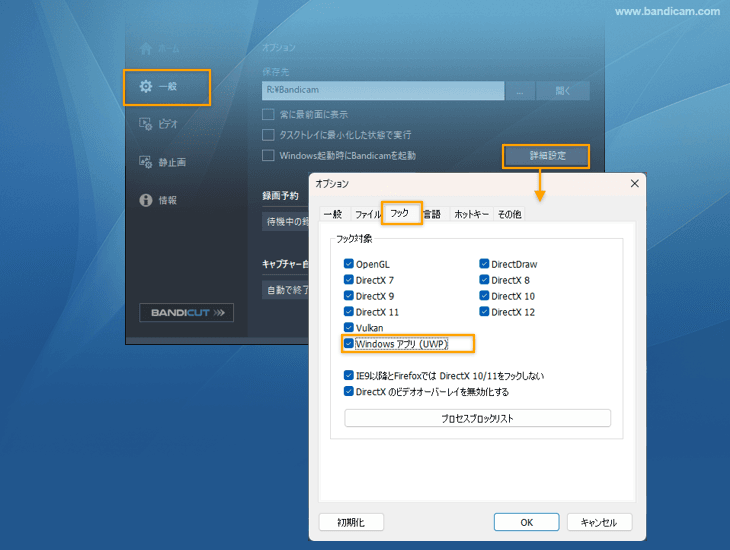
Task: Toggle the DirectDraw checkbox
Action: tap(484, 264)
